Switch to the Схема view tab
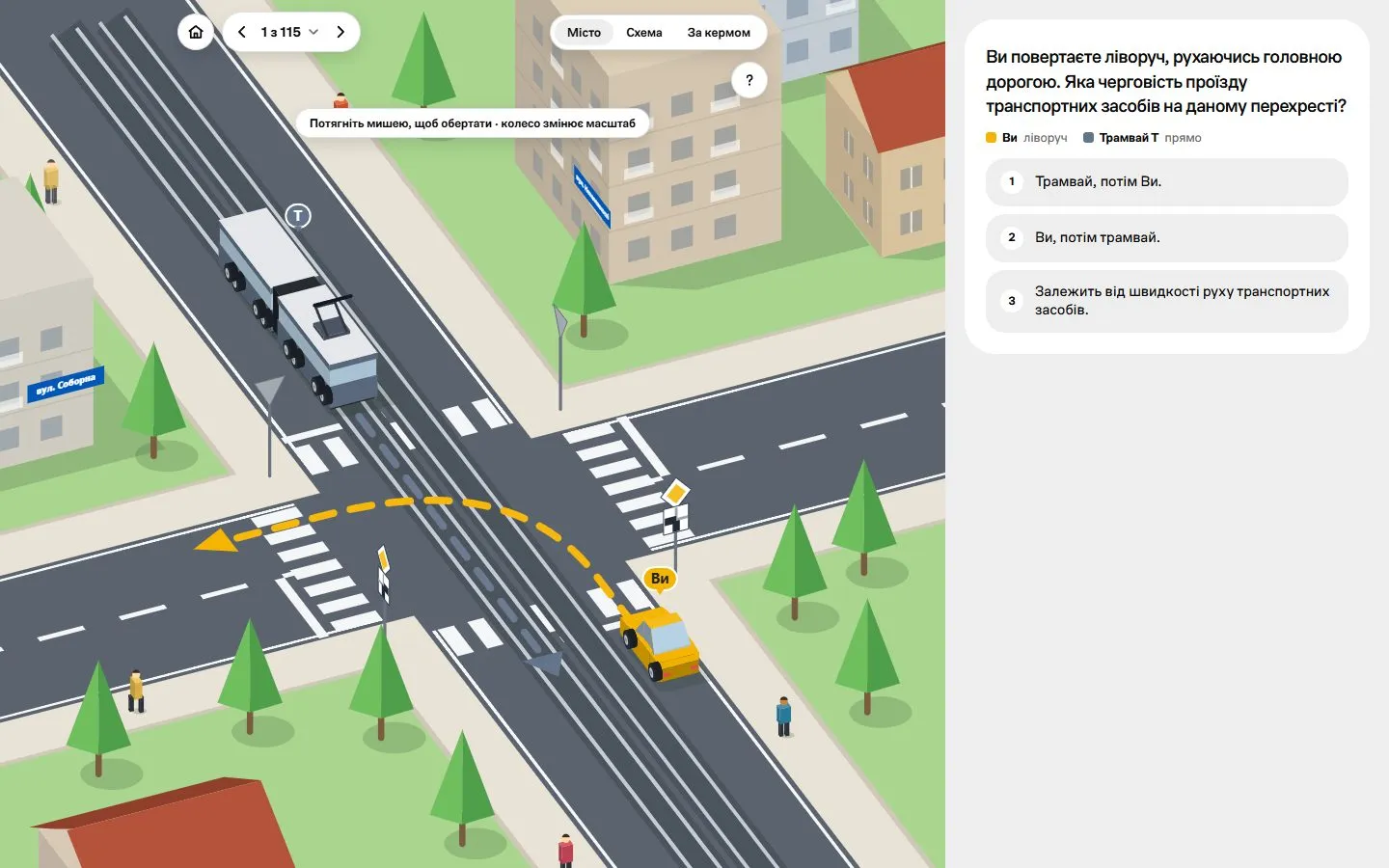Viewport: 1389px width, 868px height. (x=644, y=32)
